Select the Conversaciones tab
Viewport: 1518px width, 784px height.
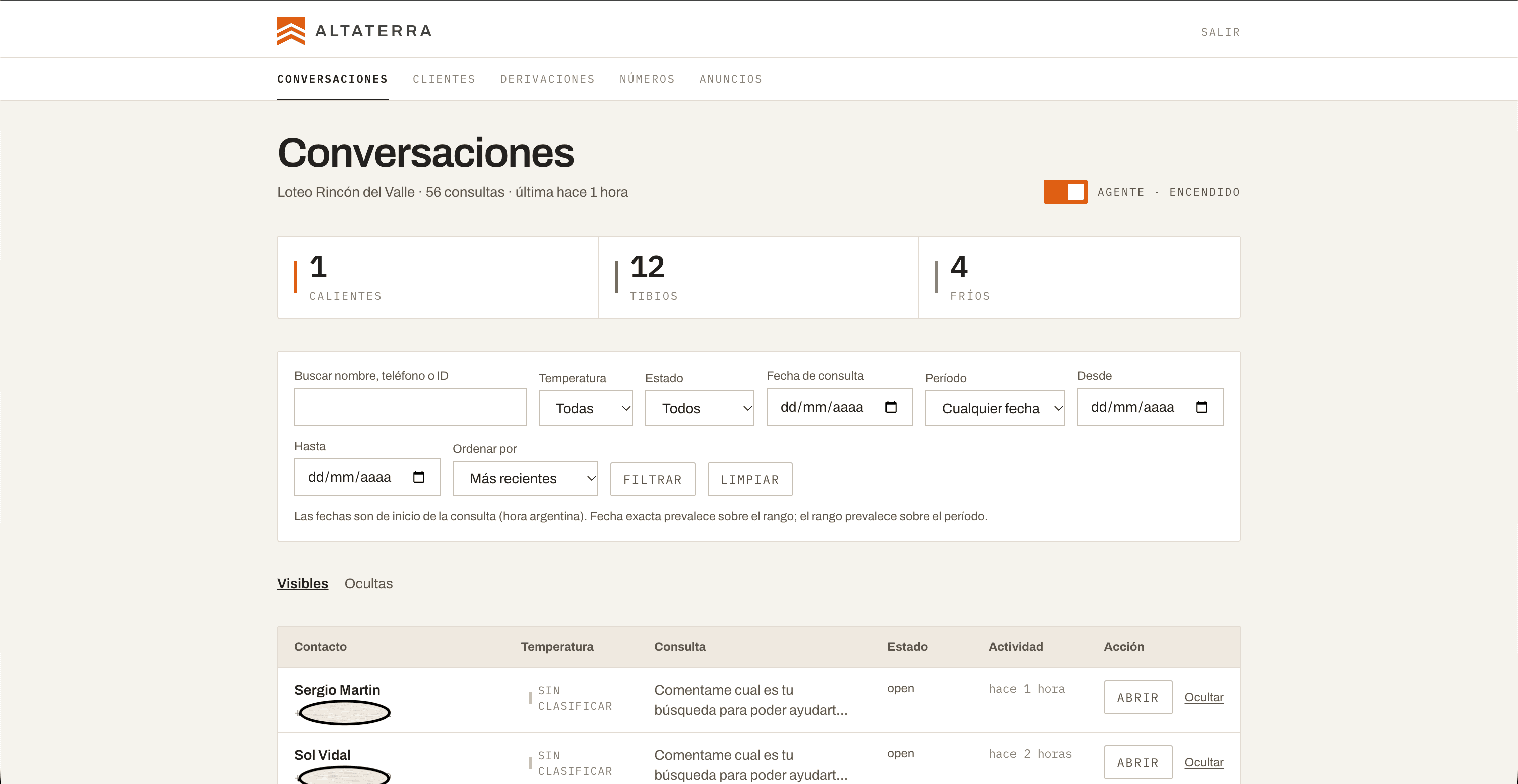tap(332, 79)
